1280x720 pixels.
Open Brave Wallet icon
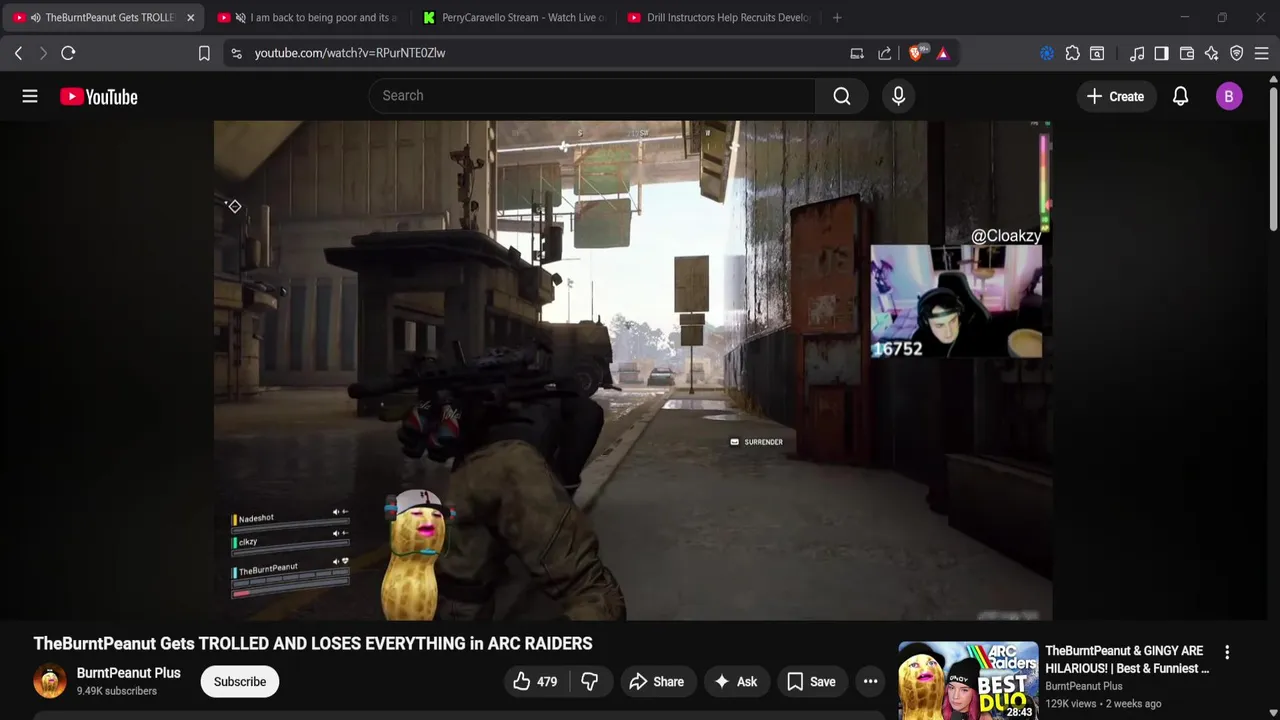(x=1187, y=53)
